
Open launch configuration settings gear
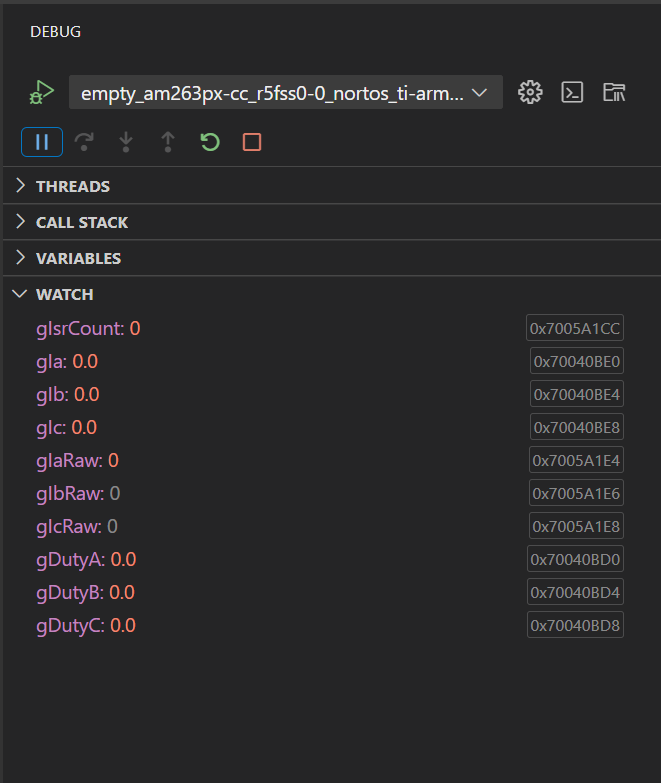click(x=530, y=92)
